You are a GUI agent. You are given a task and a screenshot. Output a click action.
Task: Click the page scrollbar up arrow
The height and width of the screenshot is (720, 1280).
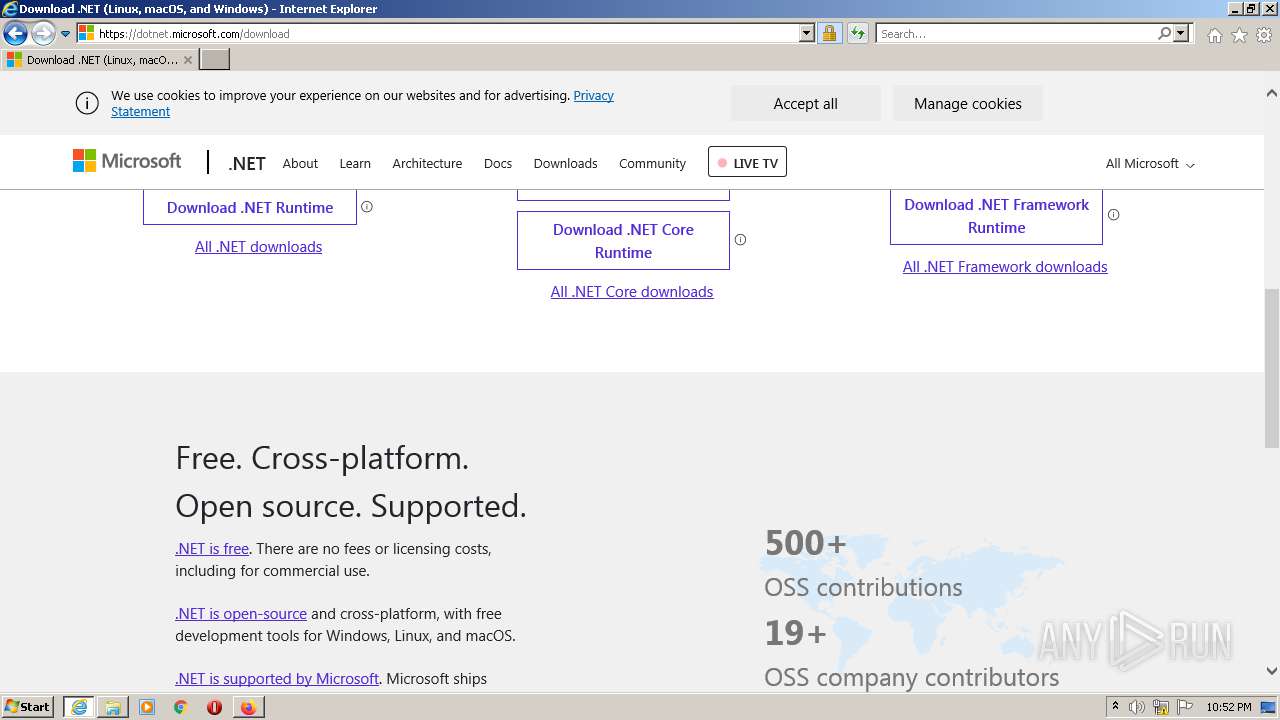click(1272, 93)
